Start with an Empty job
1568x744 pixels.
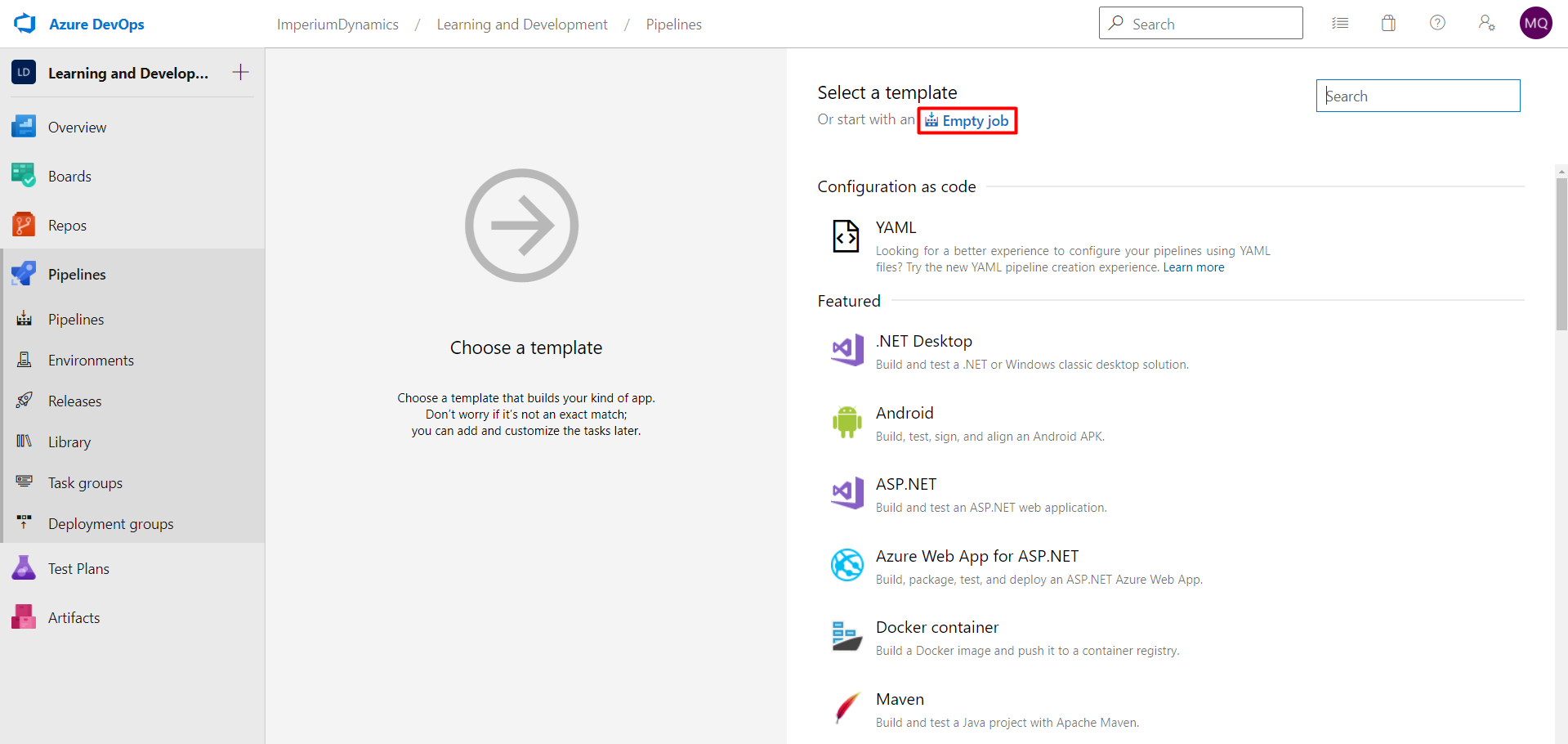coord(975,120)
